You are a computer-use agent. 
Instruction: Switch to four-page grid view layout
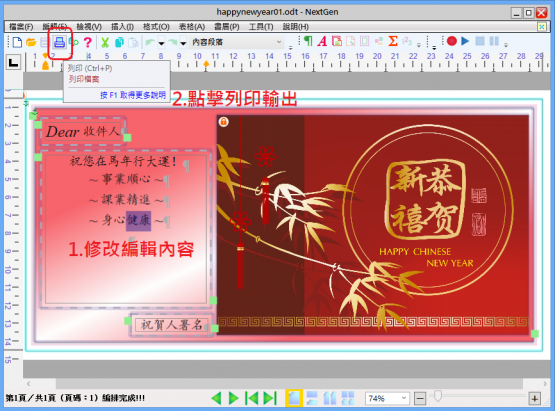point(348,398)
